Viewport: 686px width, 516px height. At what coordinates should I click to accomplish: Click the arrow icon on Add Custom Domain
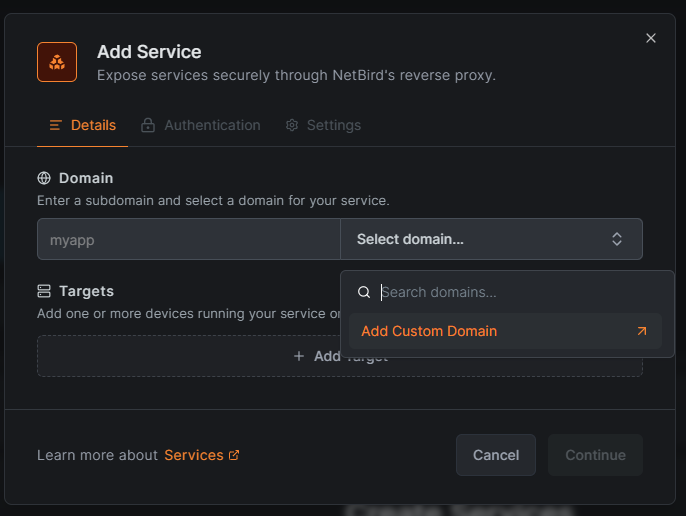[x=642, y=331]
